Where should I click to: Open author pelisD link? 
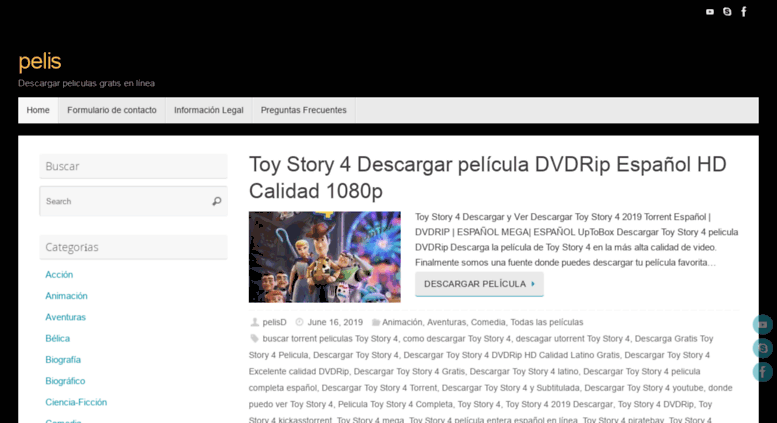275,322
